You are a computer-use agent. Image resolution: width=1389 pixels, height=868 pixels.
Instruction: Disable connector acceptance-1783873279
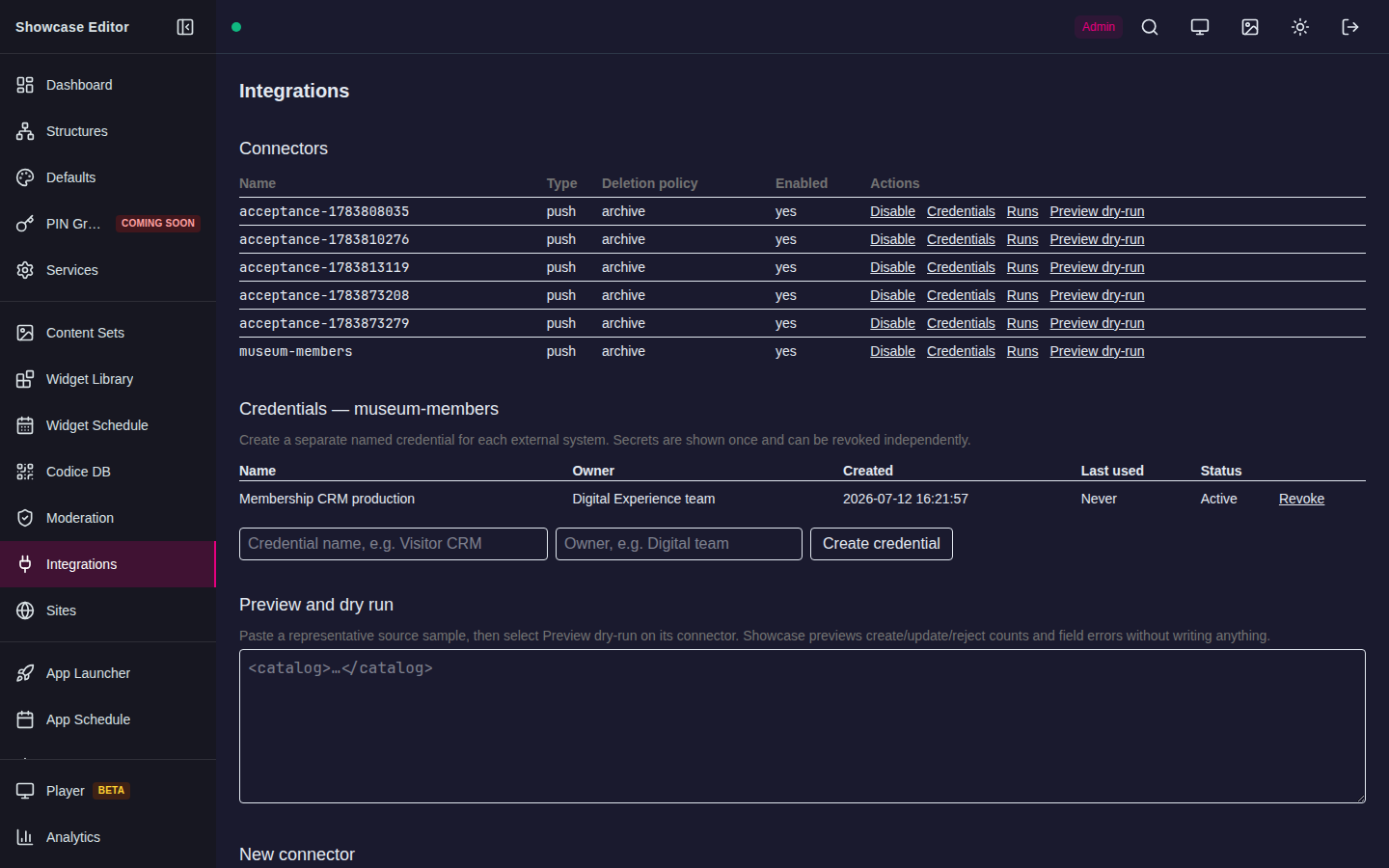(892, 323)
